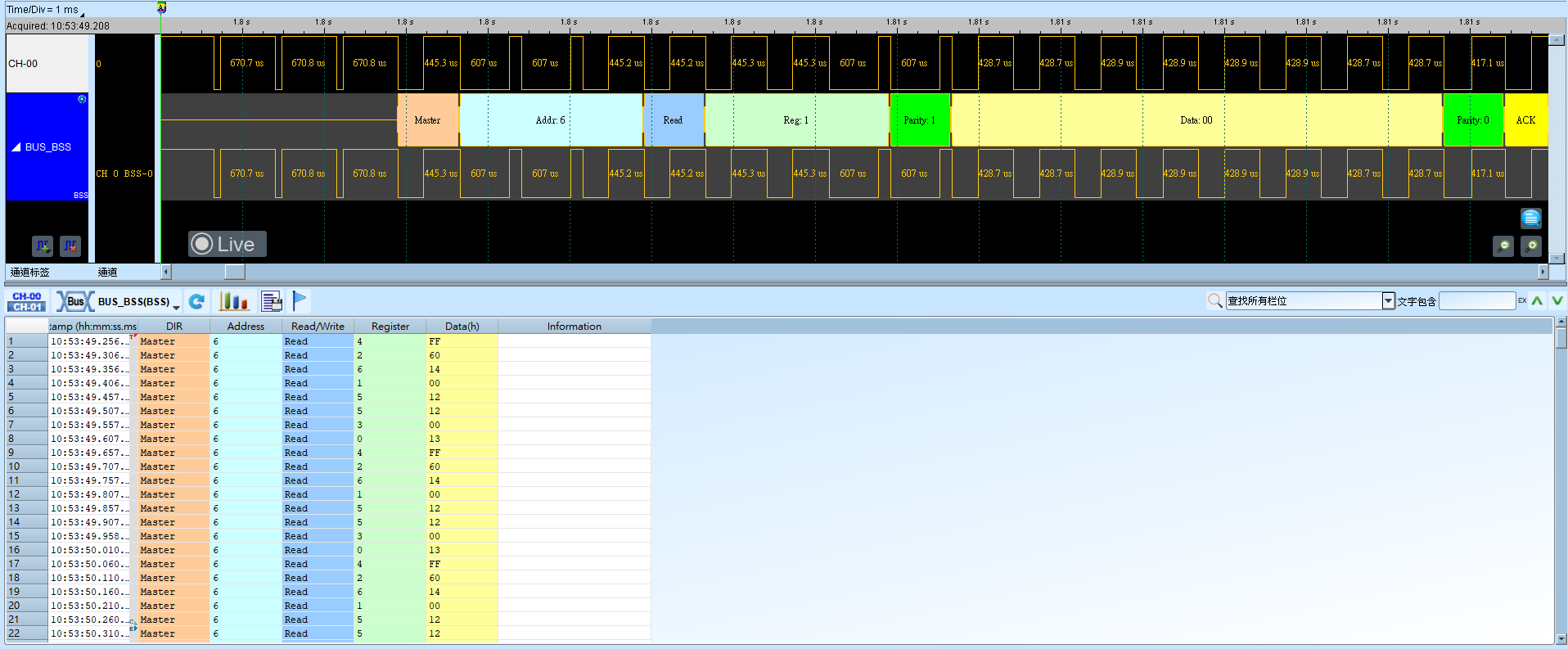Click the table scrollbar down arrow
Viewport: 1568px width, 649px height.
click(x=1561, y=638)
